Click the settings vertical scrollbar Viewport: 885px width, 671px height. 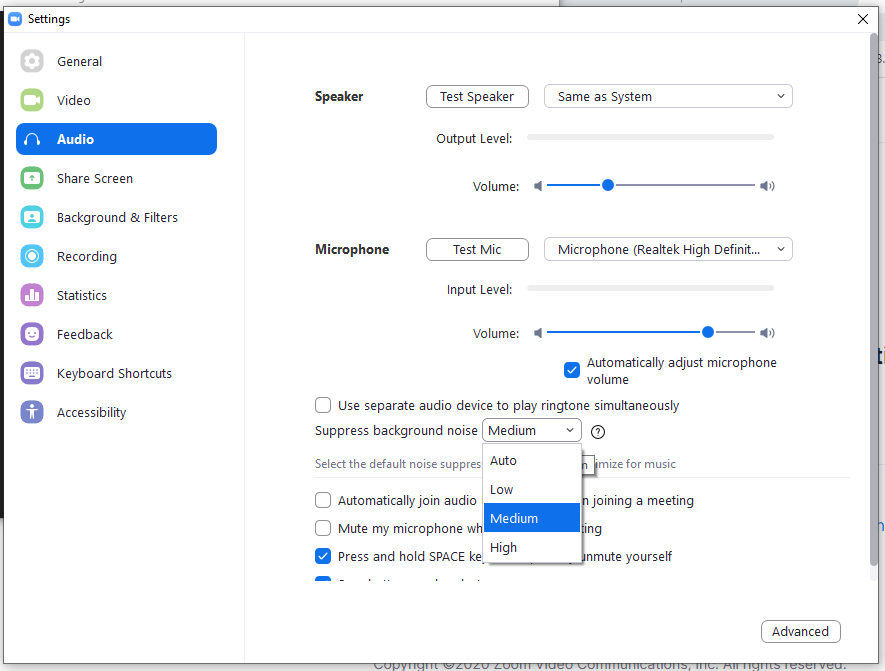tap(873, 299)
